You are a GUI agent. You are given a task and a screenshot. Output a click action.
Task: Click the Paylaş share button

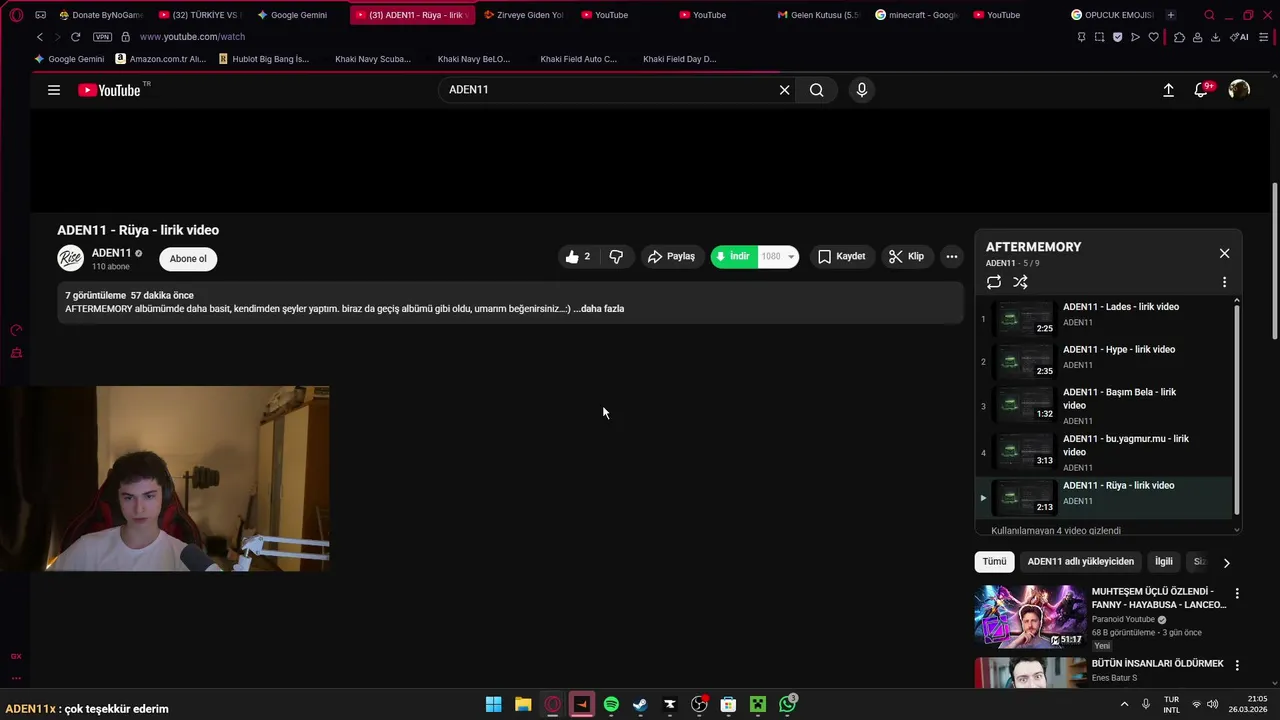[671, 257]
